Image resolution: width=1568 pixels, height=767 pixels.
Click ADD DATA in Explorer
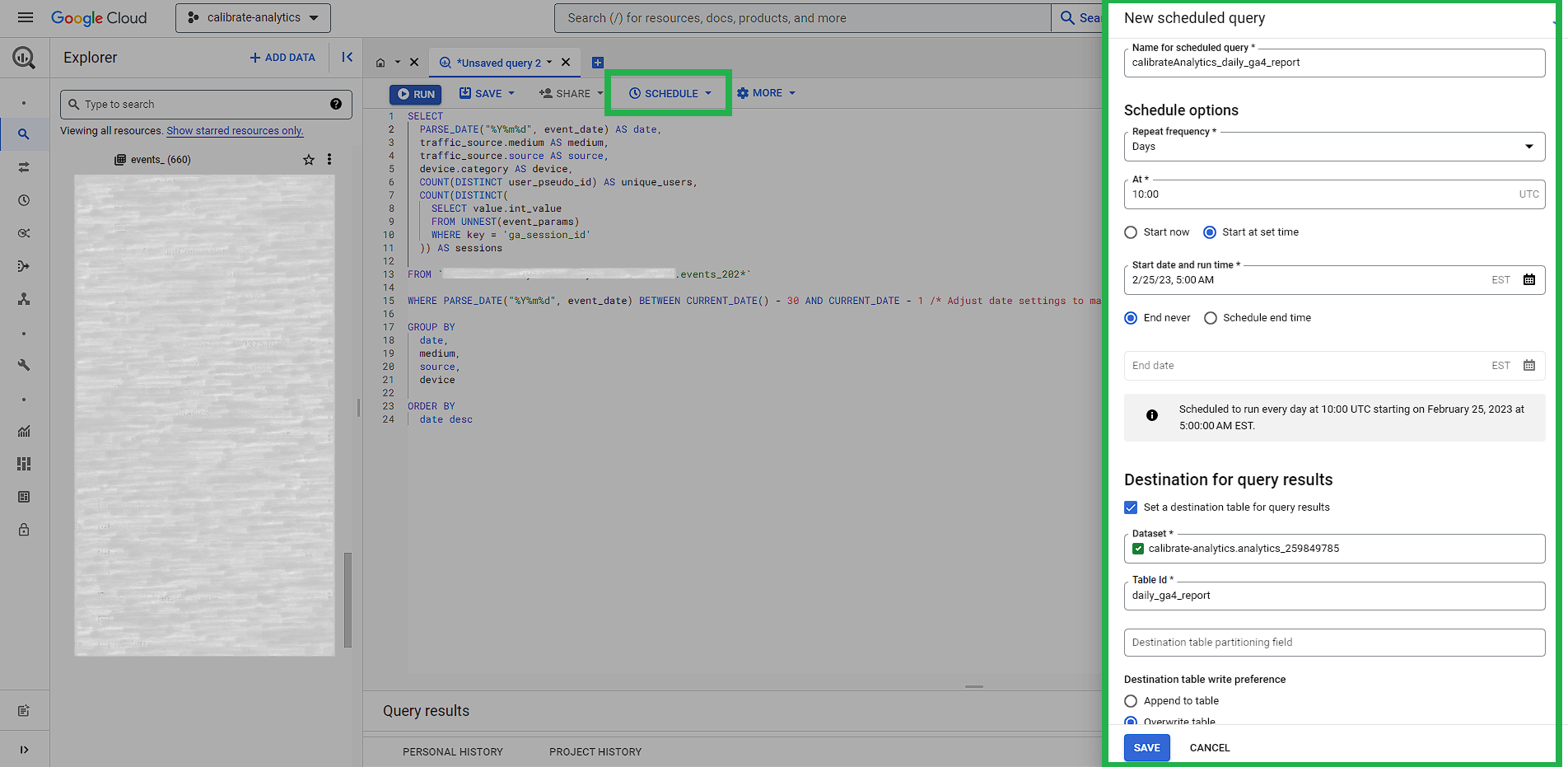pos(282,57)
